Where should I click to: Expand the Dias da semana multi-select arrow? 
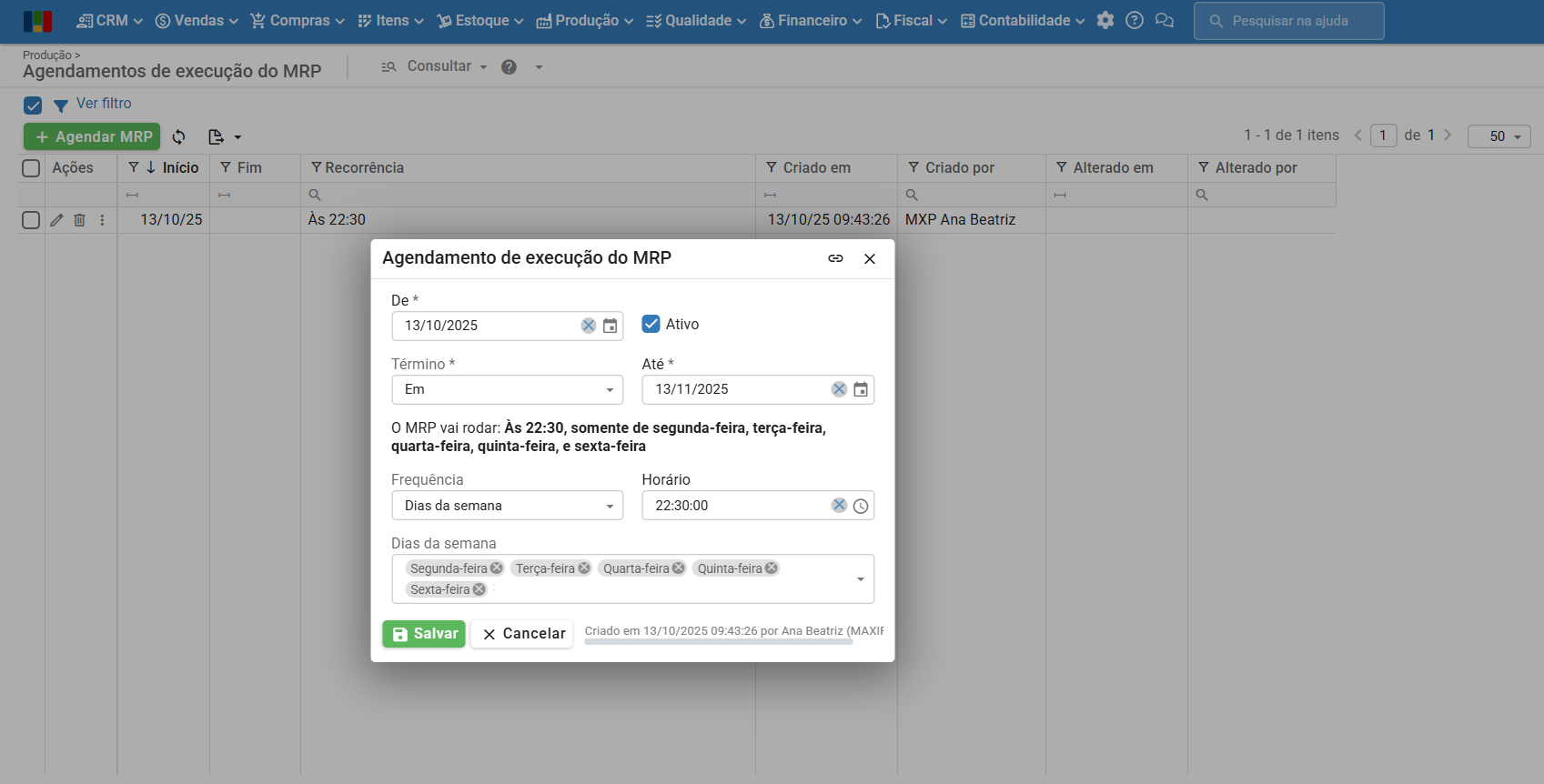pyautogui.click(x=861, y=579)
